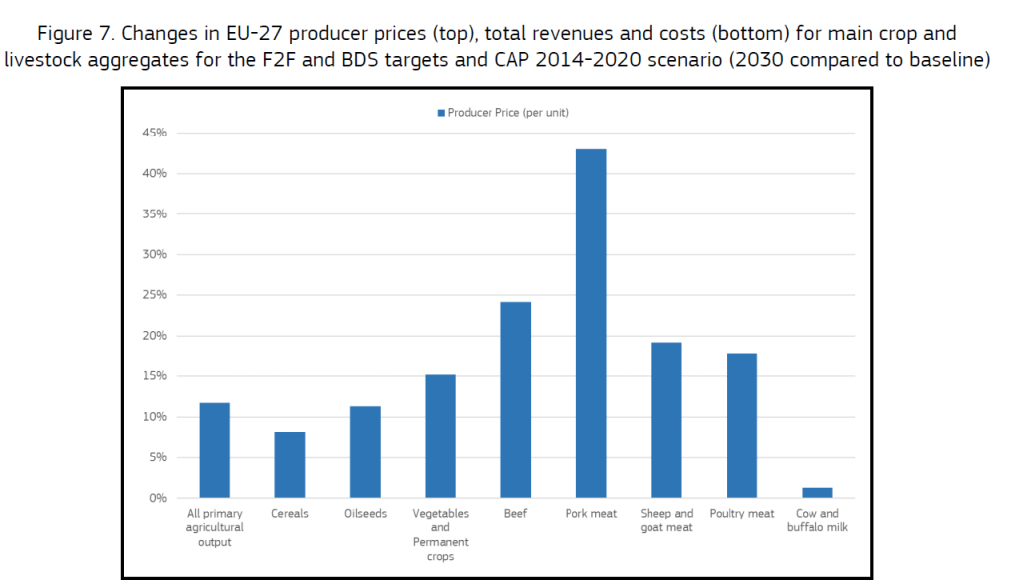Select the 'Beef' x-axis category label

click(515, 514)
